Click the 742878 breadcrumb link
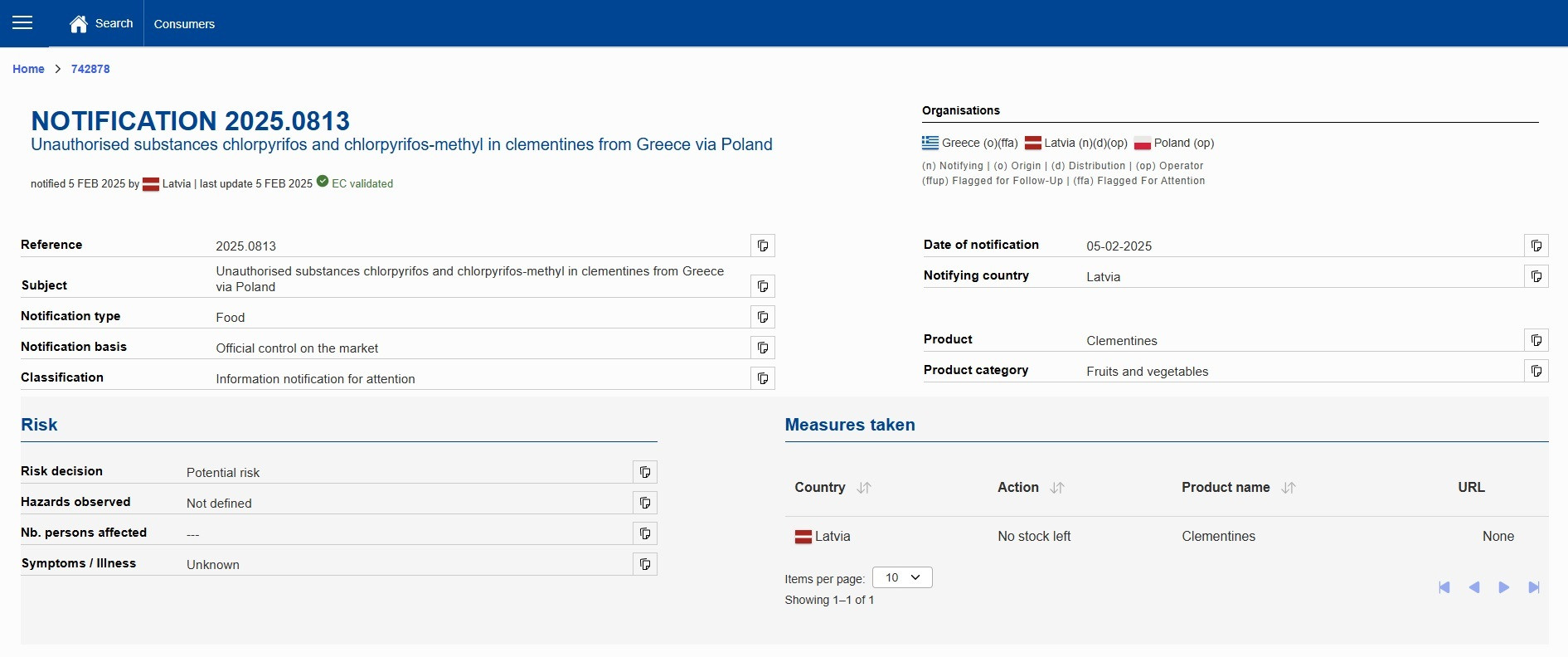The image size is (1568, 657). click(90, 69)
